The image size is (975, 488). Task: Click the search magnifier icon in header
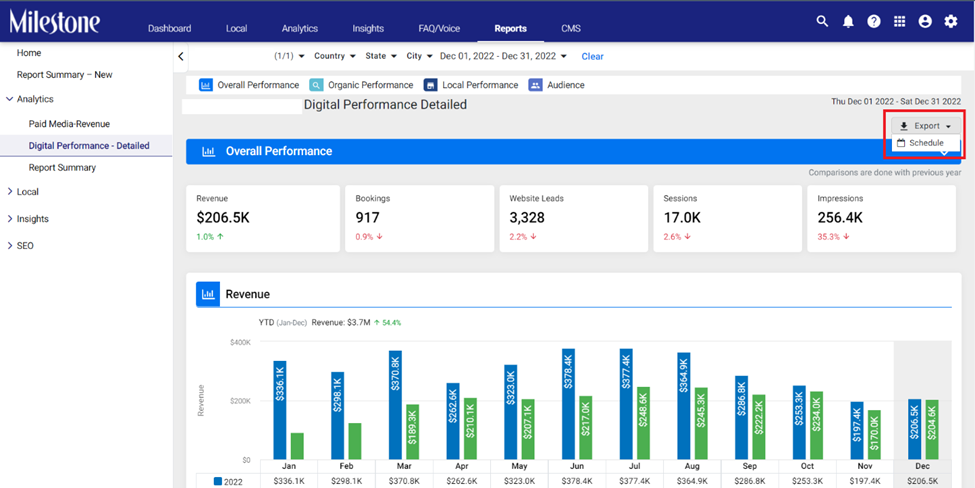click(822, 21)
